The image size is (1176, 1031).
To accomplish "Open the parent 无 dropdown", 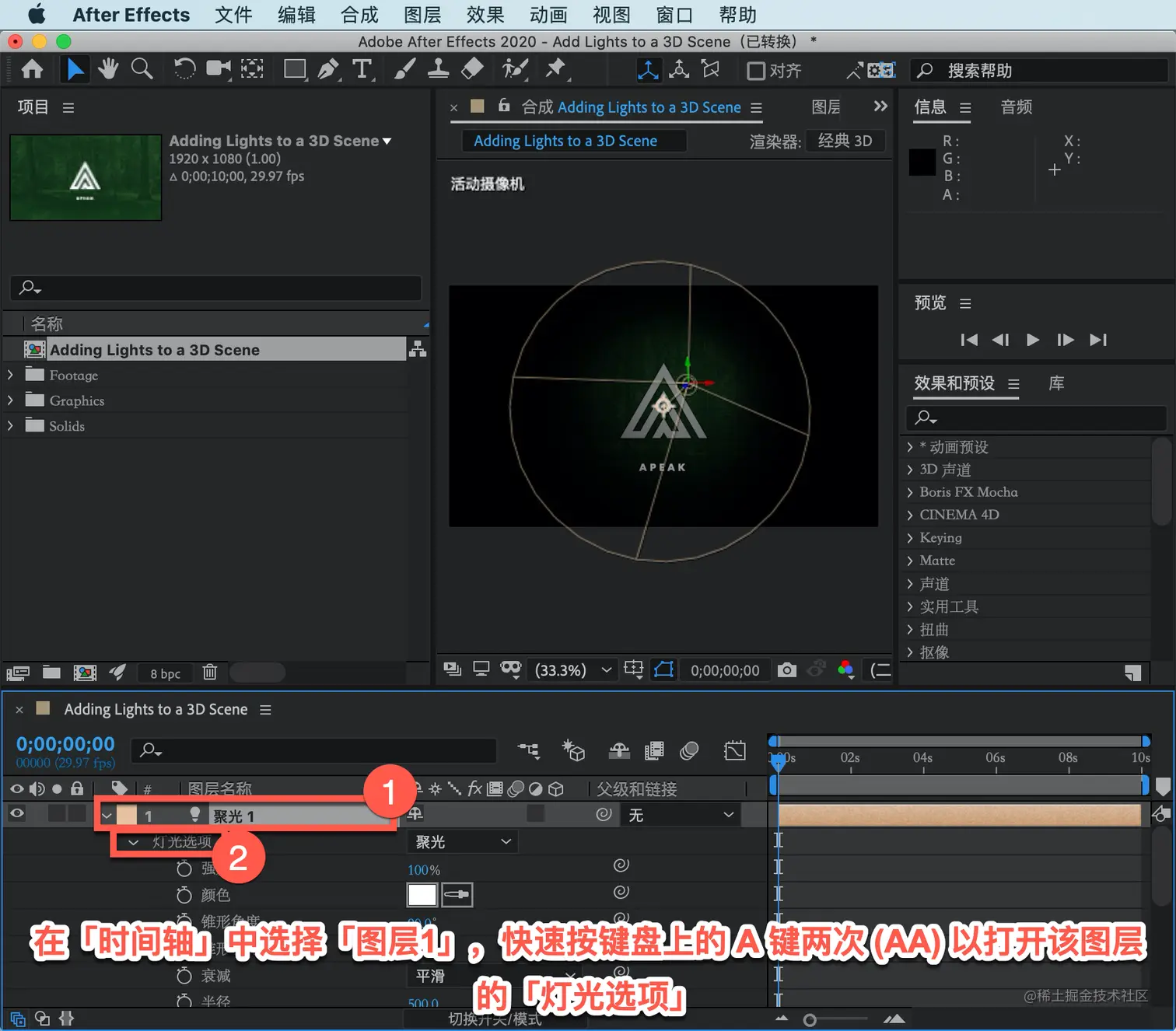I will (x=681, y=815).
